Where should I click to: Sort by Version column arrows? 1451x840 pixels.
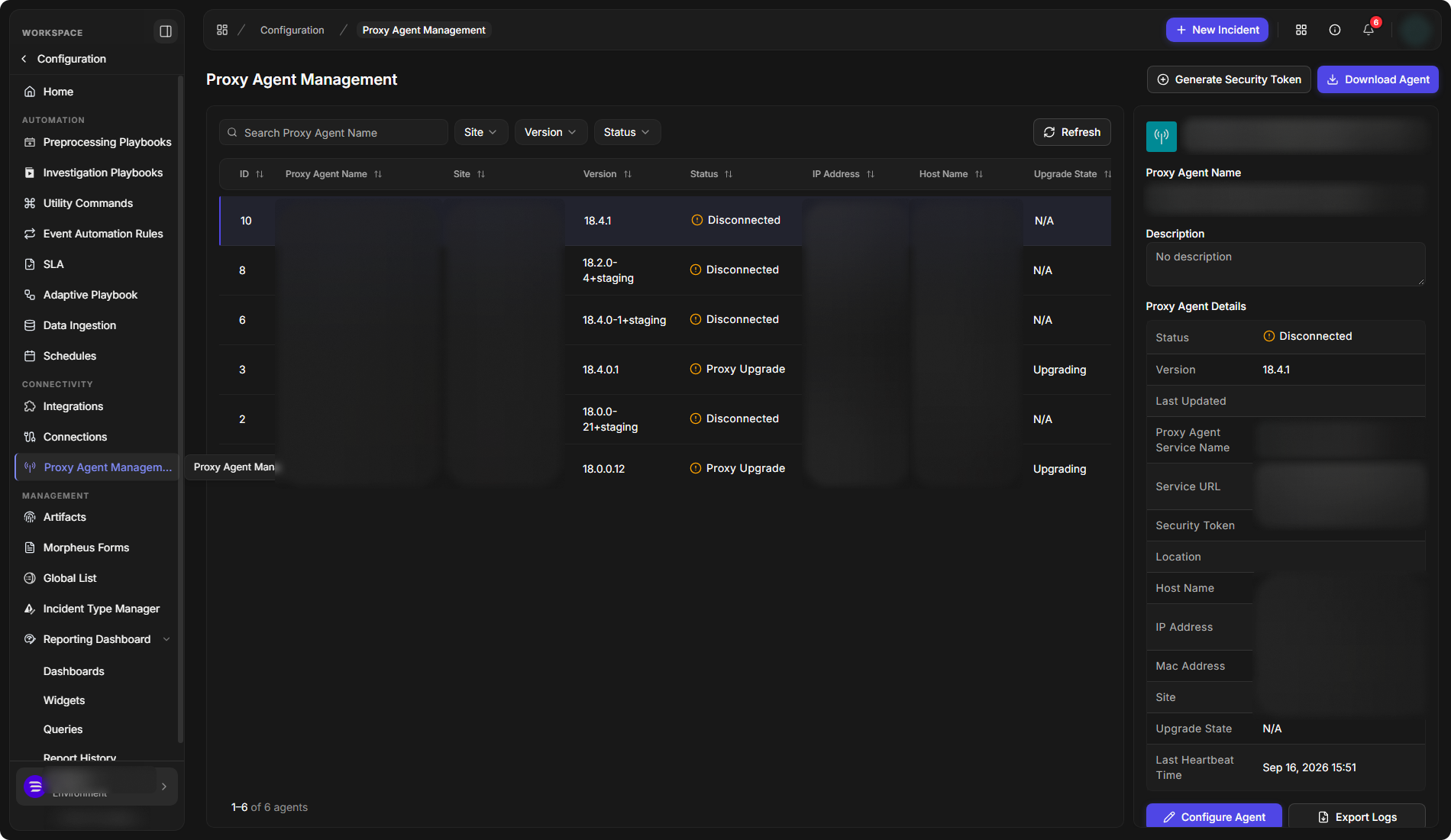(628, 174)
